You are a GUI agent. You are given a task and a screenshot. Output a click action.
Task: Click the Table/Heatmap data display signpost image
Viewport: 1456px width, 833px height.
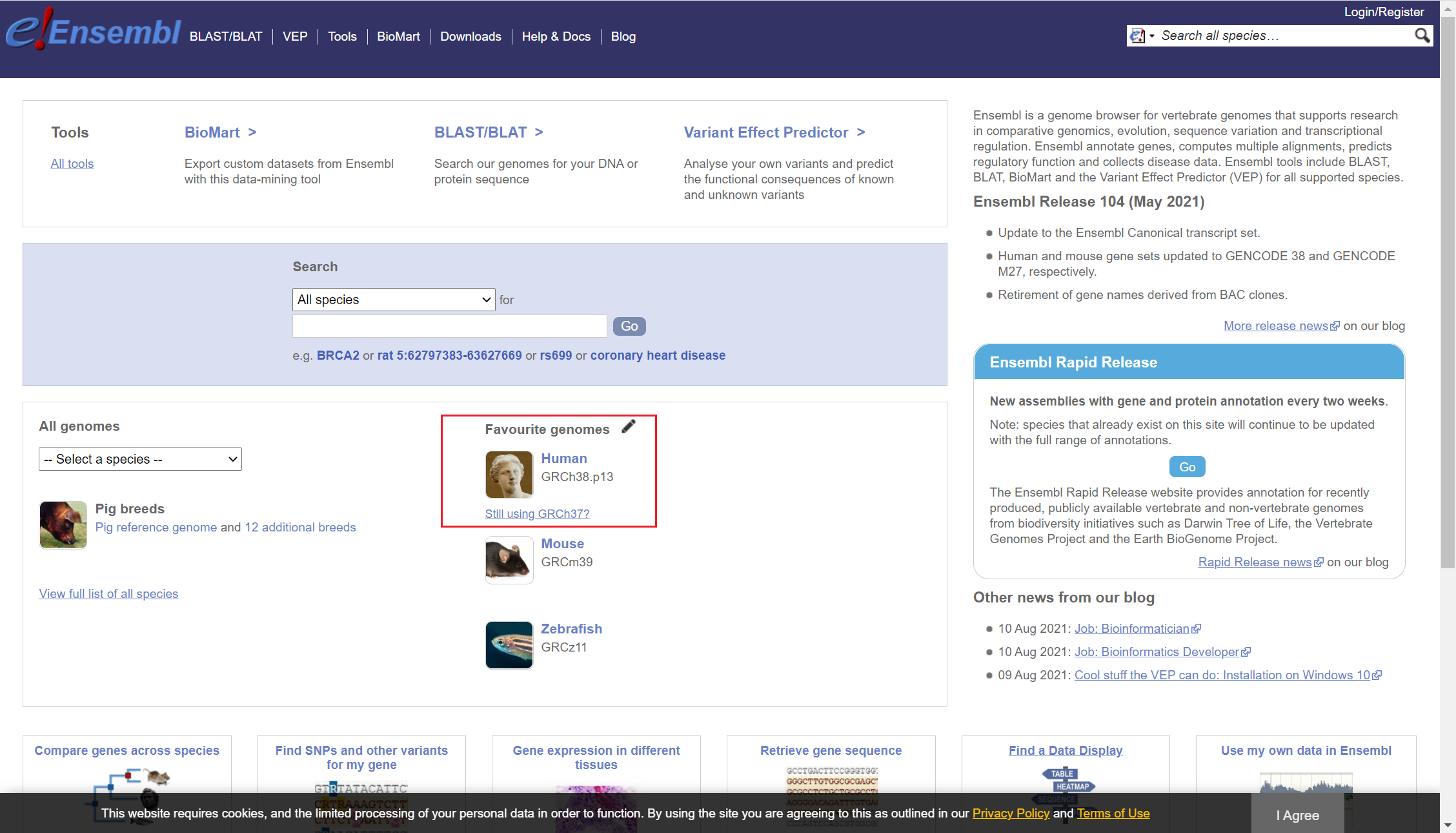pyautogui.click(x=1066, y=785)
